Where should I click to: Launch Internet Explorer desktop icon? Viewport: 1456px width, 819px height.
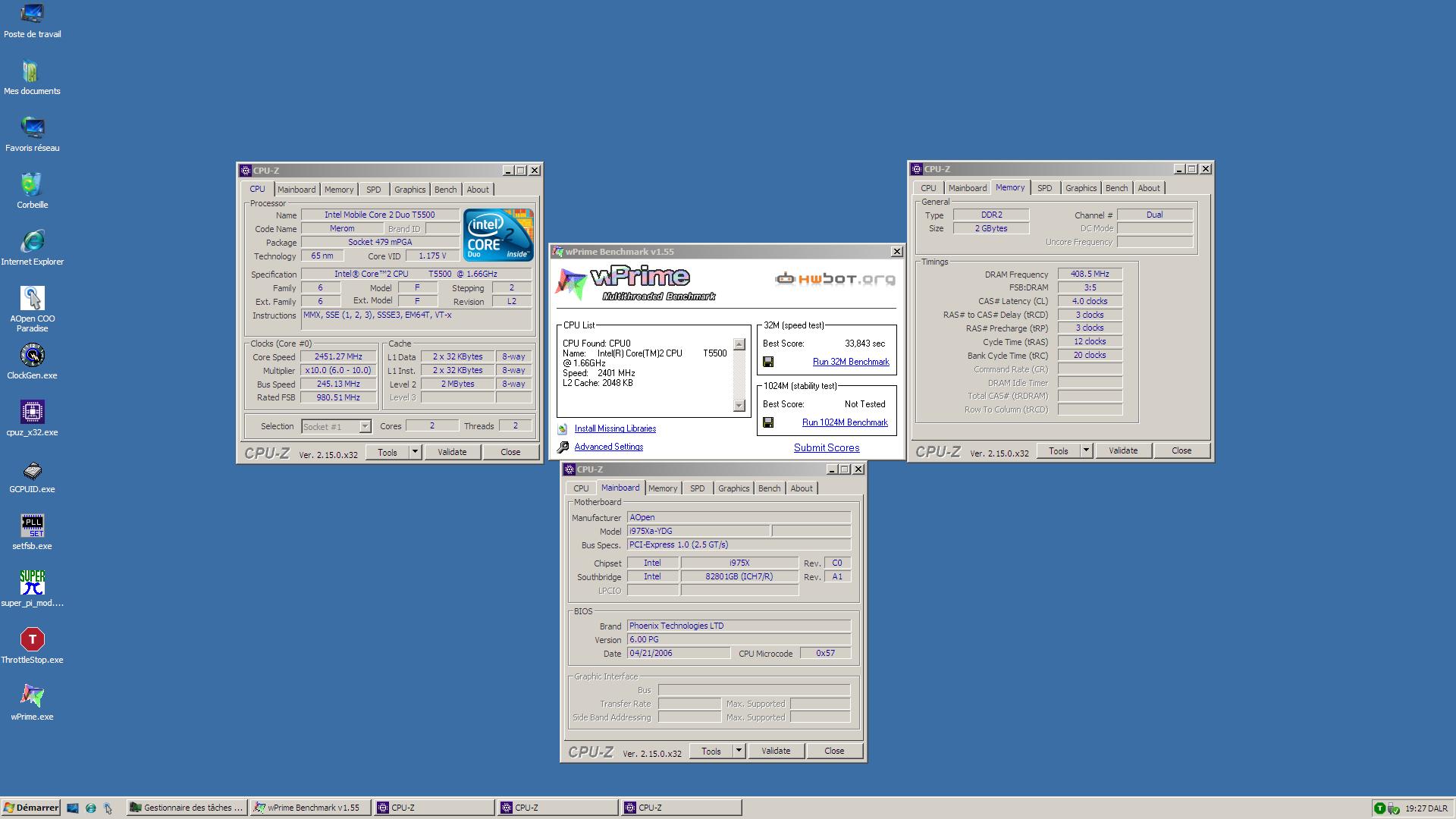tap(32, 248)
